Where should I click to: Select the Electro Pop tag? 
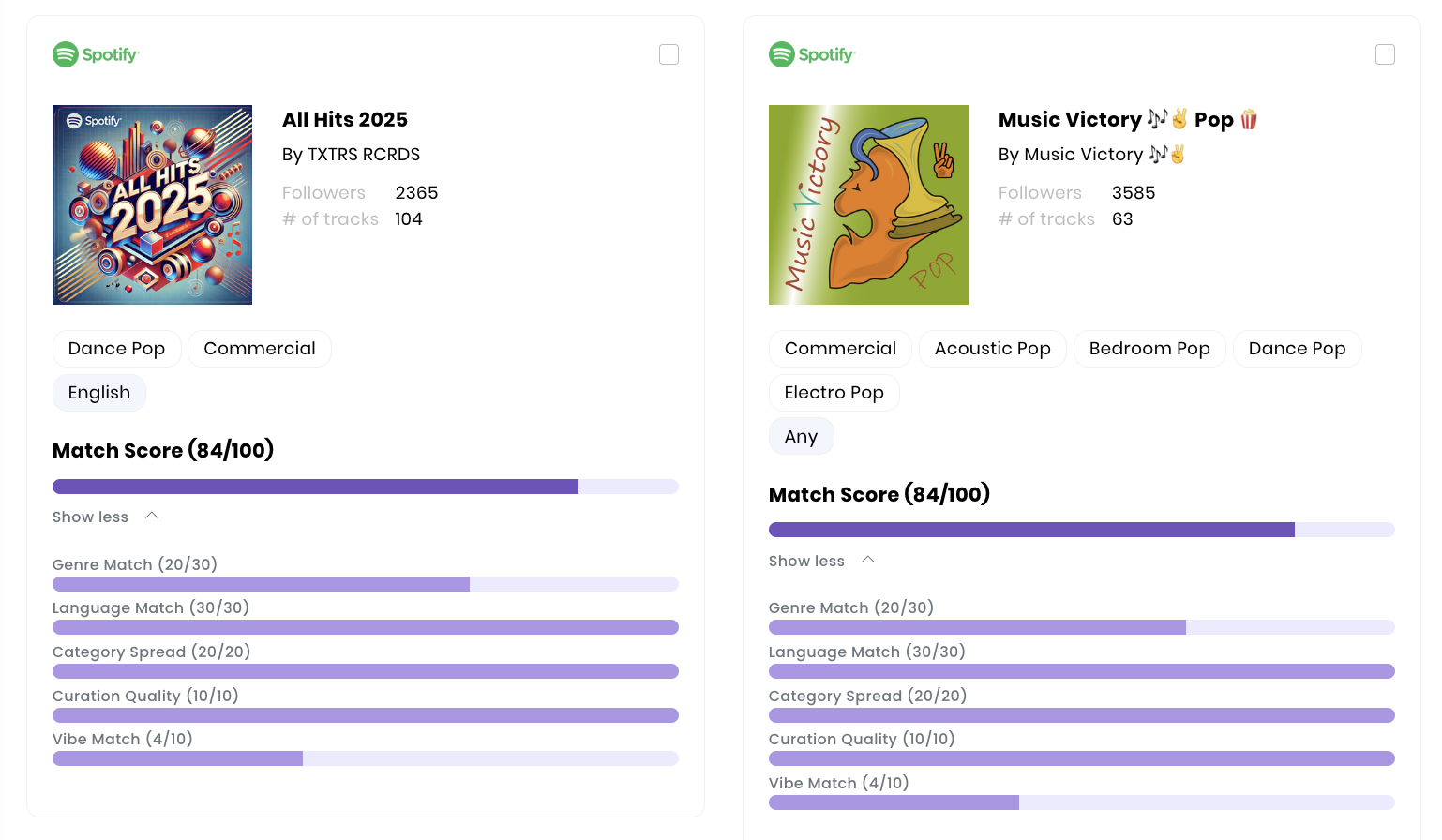click(x=834, y=393)
